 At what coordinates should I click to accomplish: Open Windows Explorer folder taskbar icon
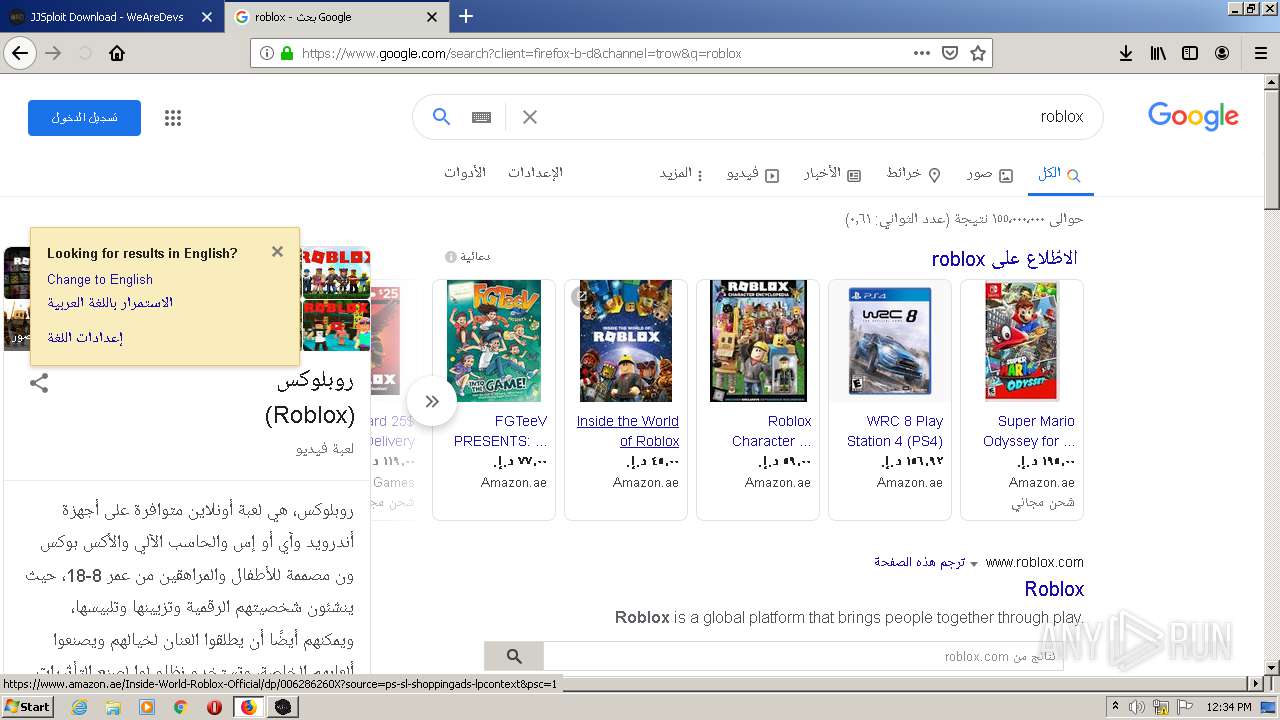pos(113,707)
